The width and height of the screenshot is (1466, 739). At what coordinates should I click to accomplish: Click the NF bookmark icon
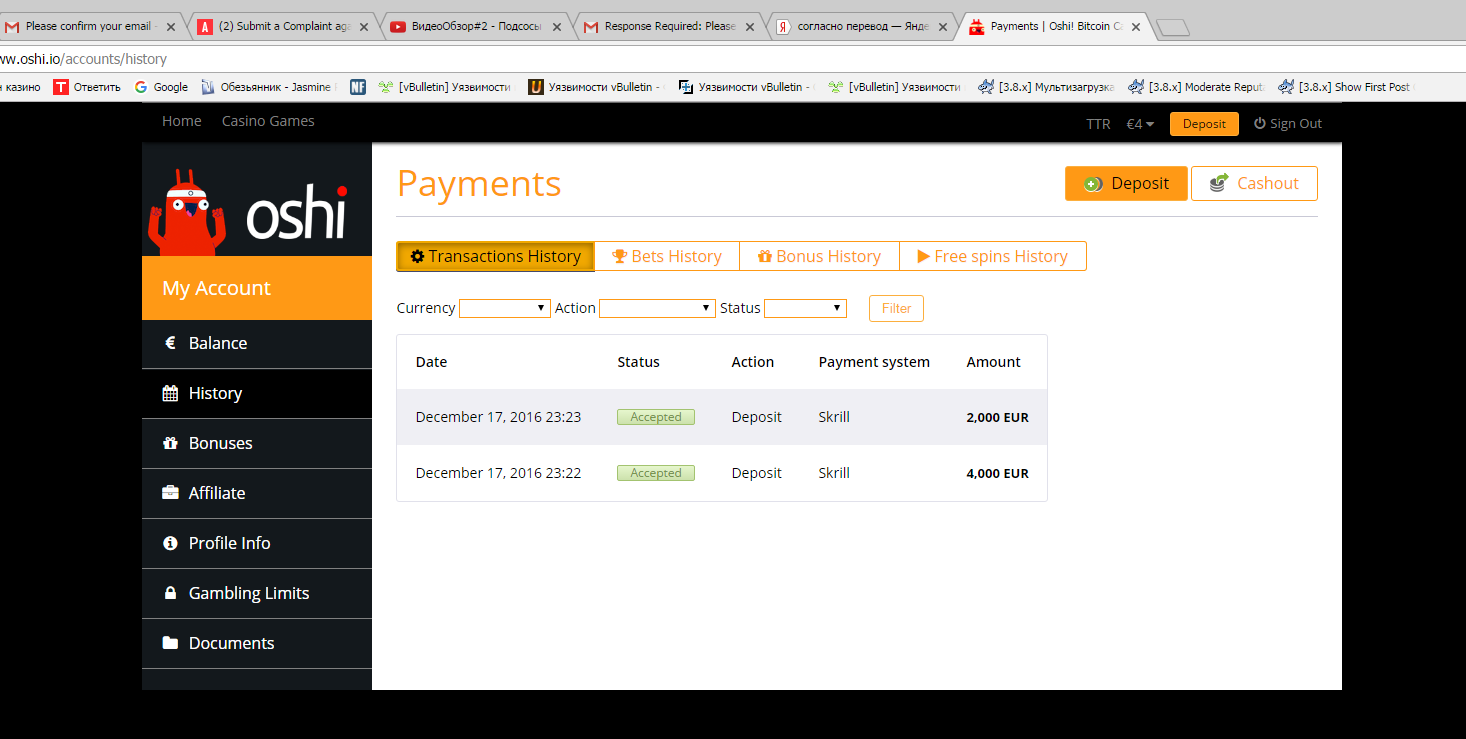[358, 87]
